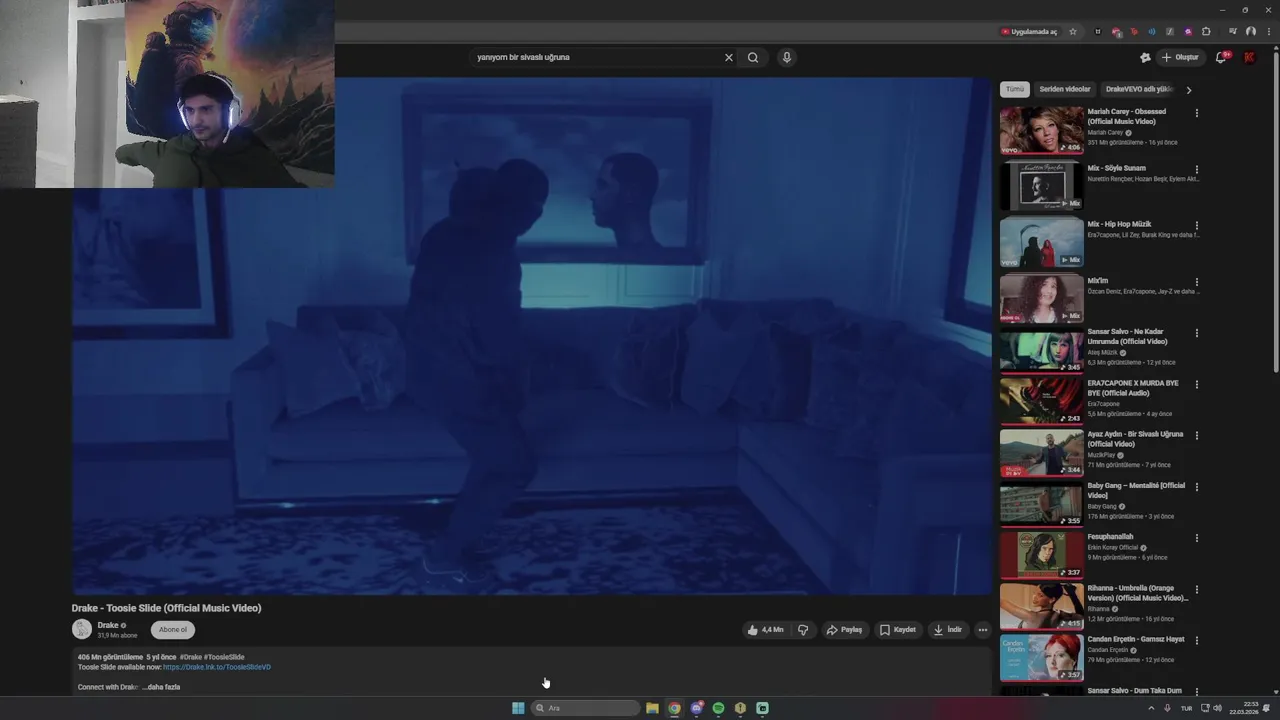The height and width of the screenshot is (720, 1280).
Task: Open the Chrome extensions puzzle icon
Action: [x=1206, y=31]
